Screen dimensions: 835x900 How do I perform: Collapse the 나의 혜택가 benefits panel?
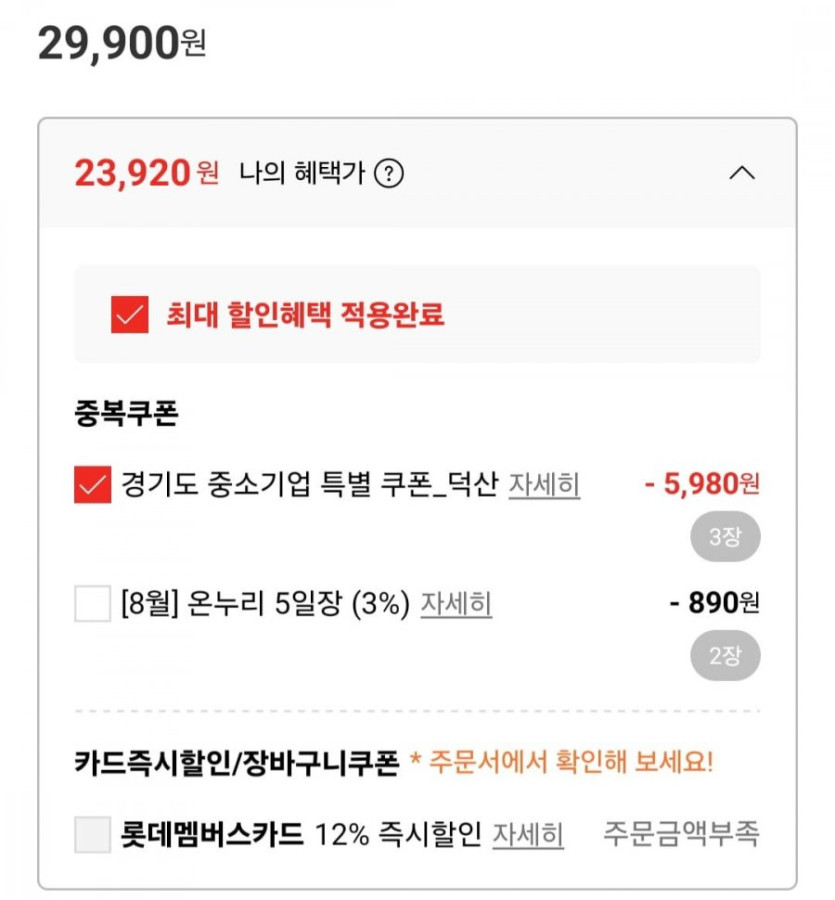click(741, 173)
